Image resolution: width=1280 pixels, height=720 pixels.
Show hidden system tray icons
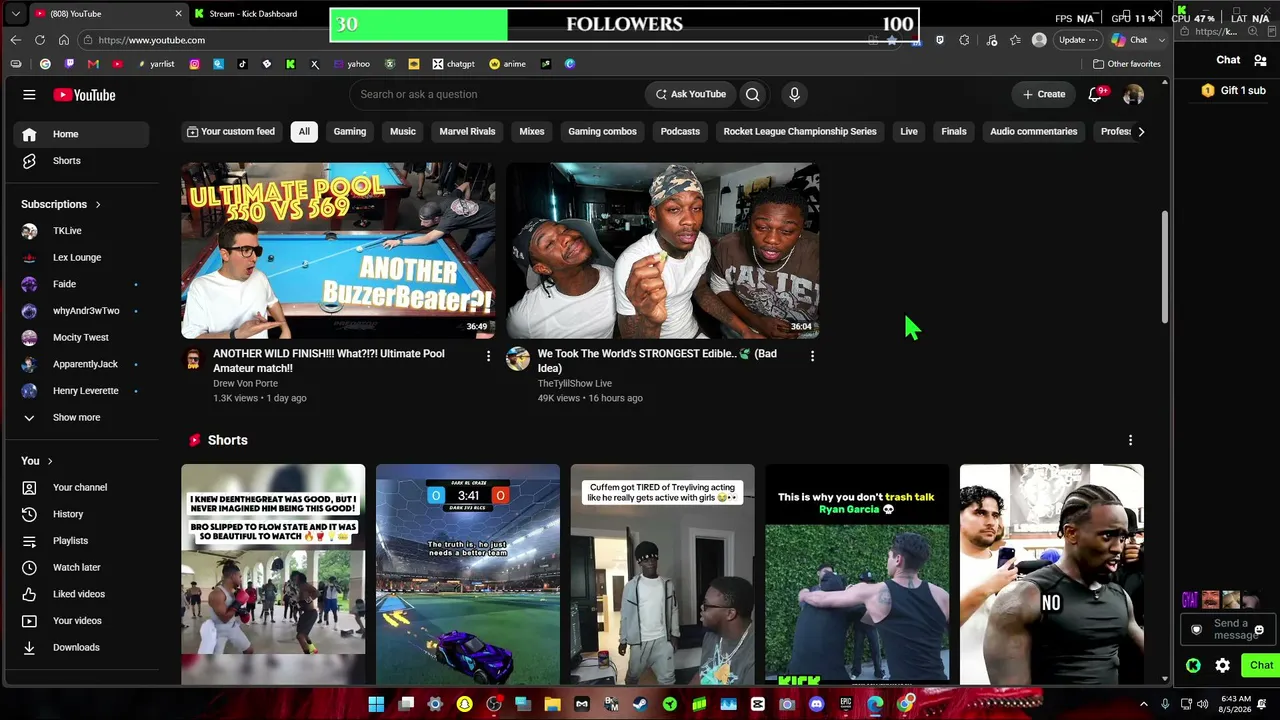(x=1144, y=704)
